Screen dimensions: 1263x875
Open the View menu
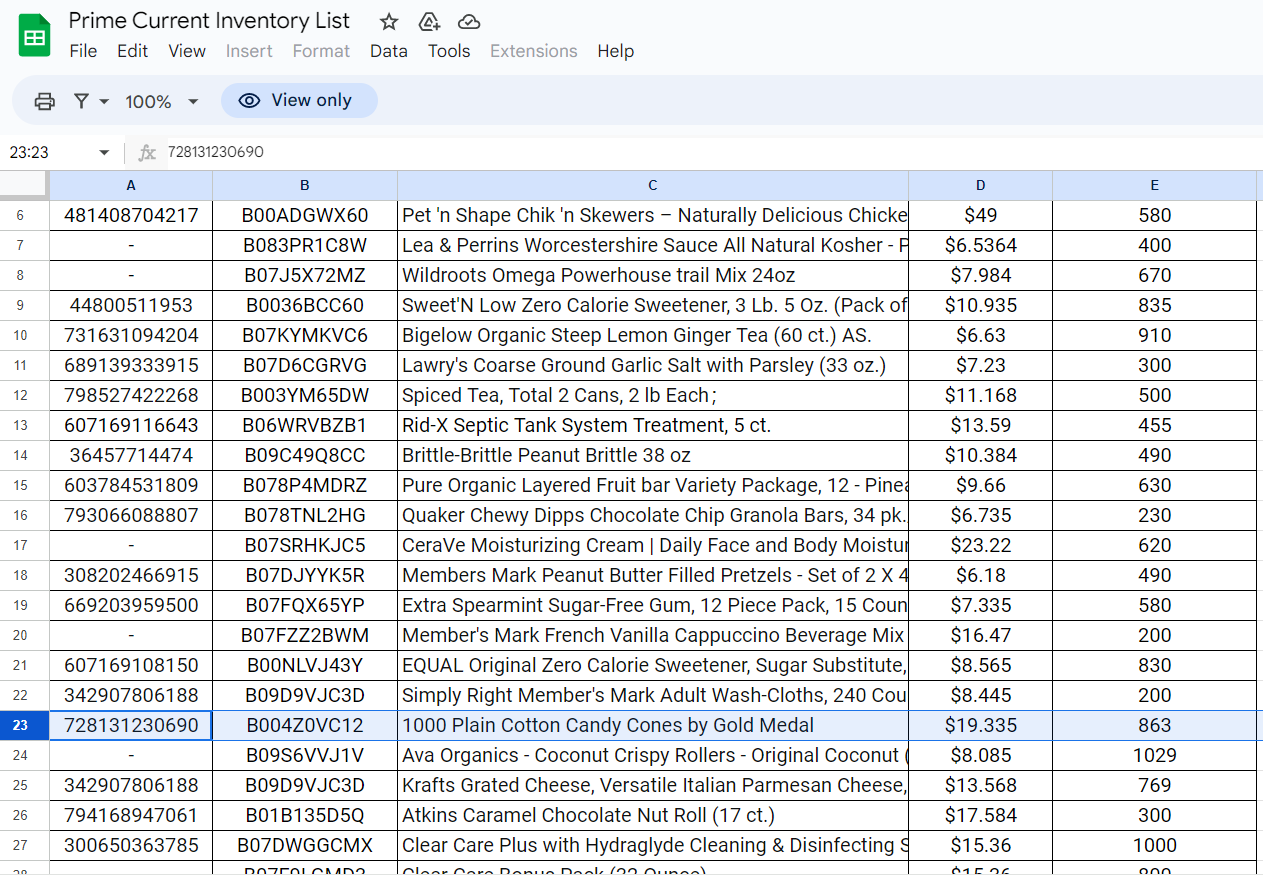pyautogui.click(x=187, y=51)
